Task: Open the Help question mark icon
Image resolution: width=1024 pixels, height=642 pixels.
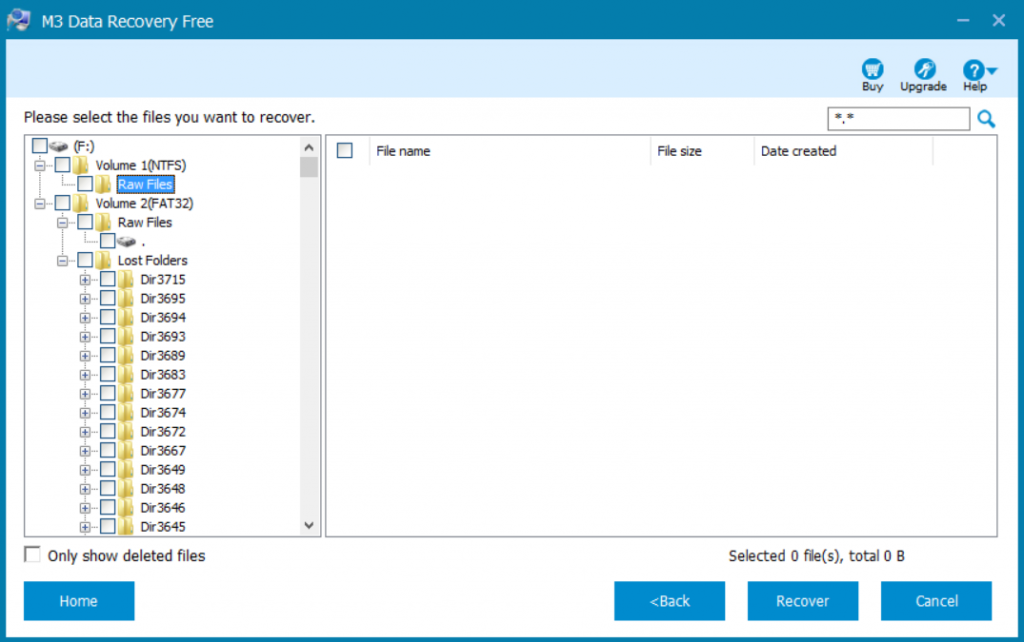Action: click(x=973, y=70)
